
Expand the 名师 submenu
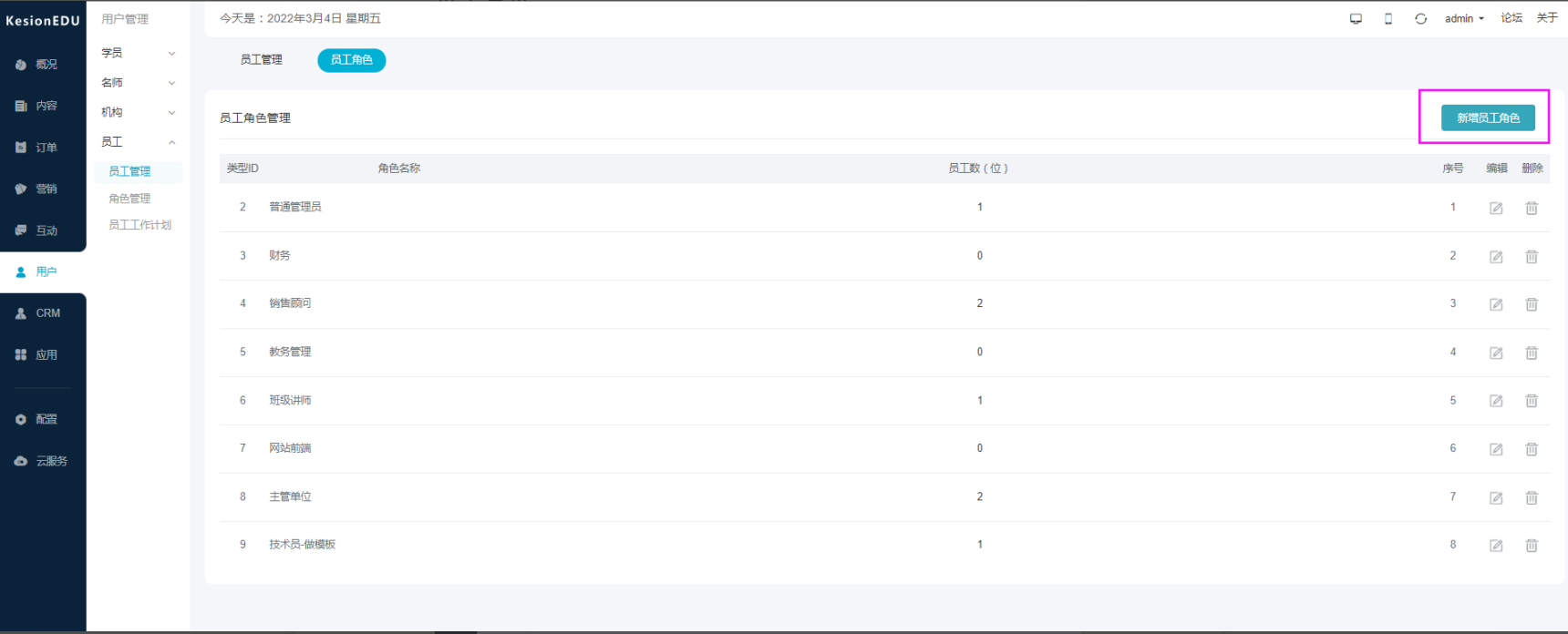tap(139, 83)
